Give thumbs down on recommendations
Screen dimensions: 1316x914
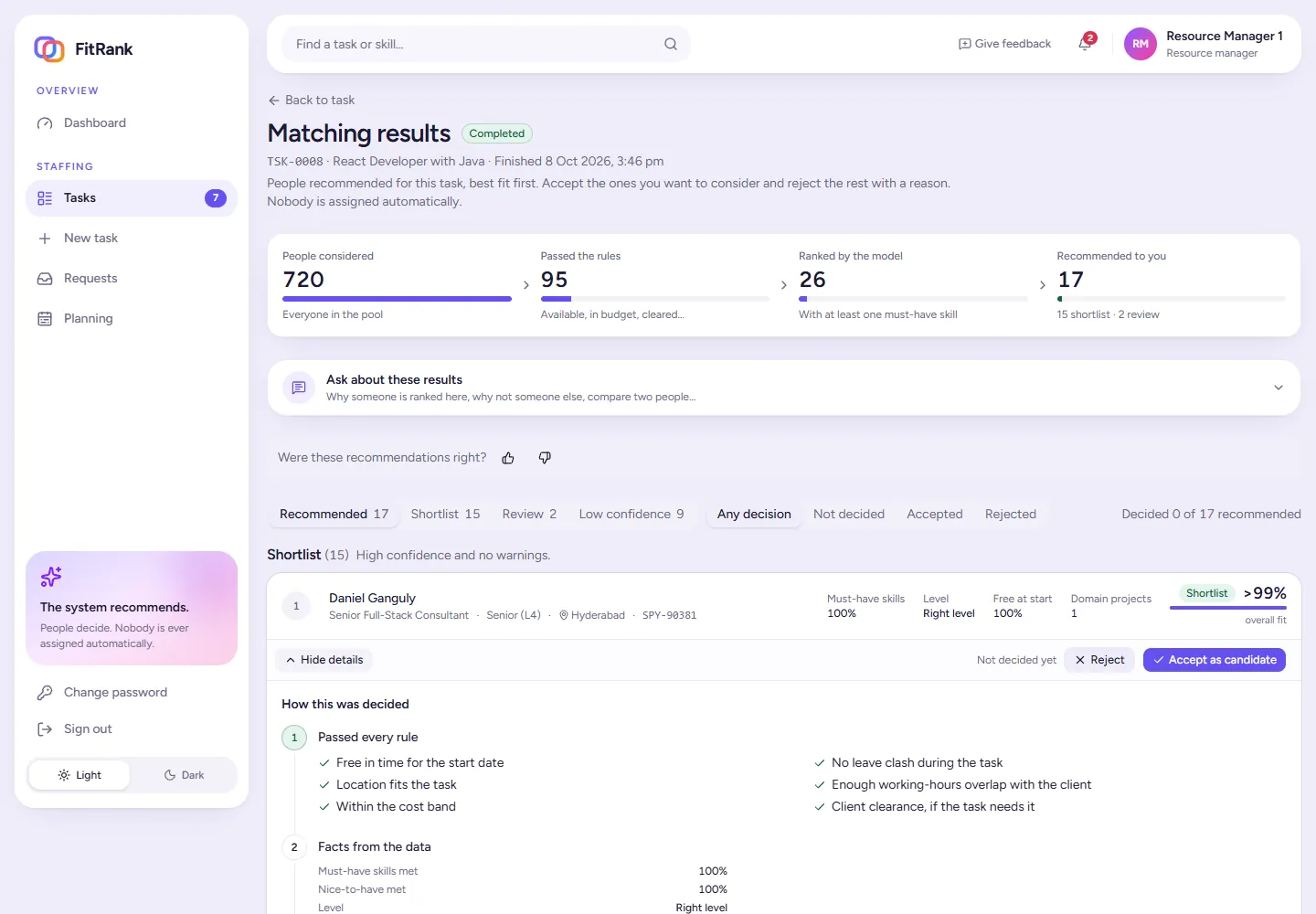click(545, 458)
